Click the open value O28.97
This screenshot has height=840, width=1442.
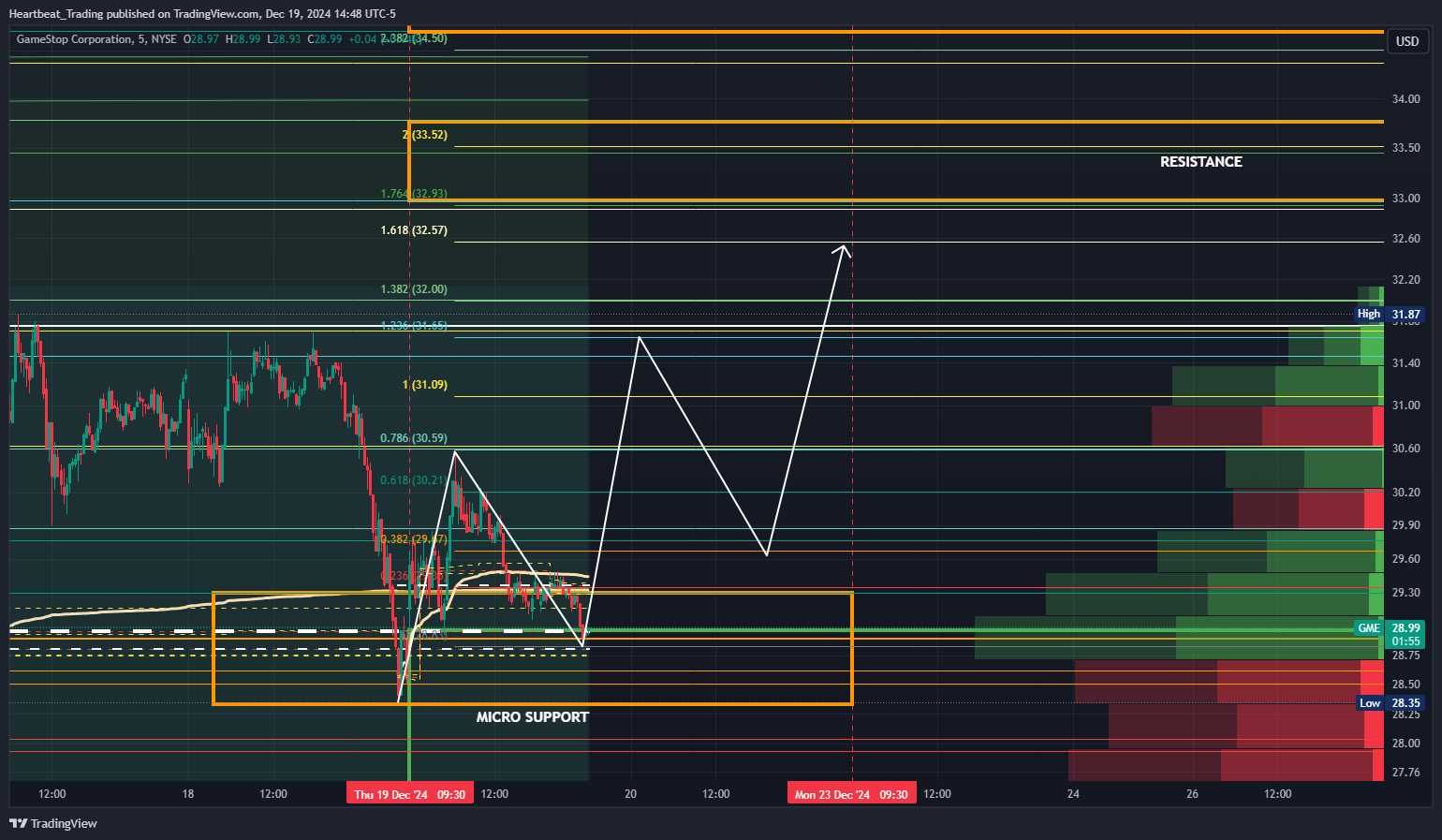pos(201,39)
